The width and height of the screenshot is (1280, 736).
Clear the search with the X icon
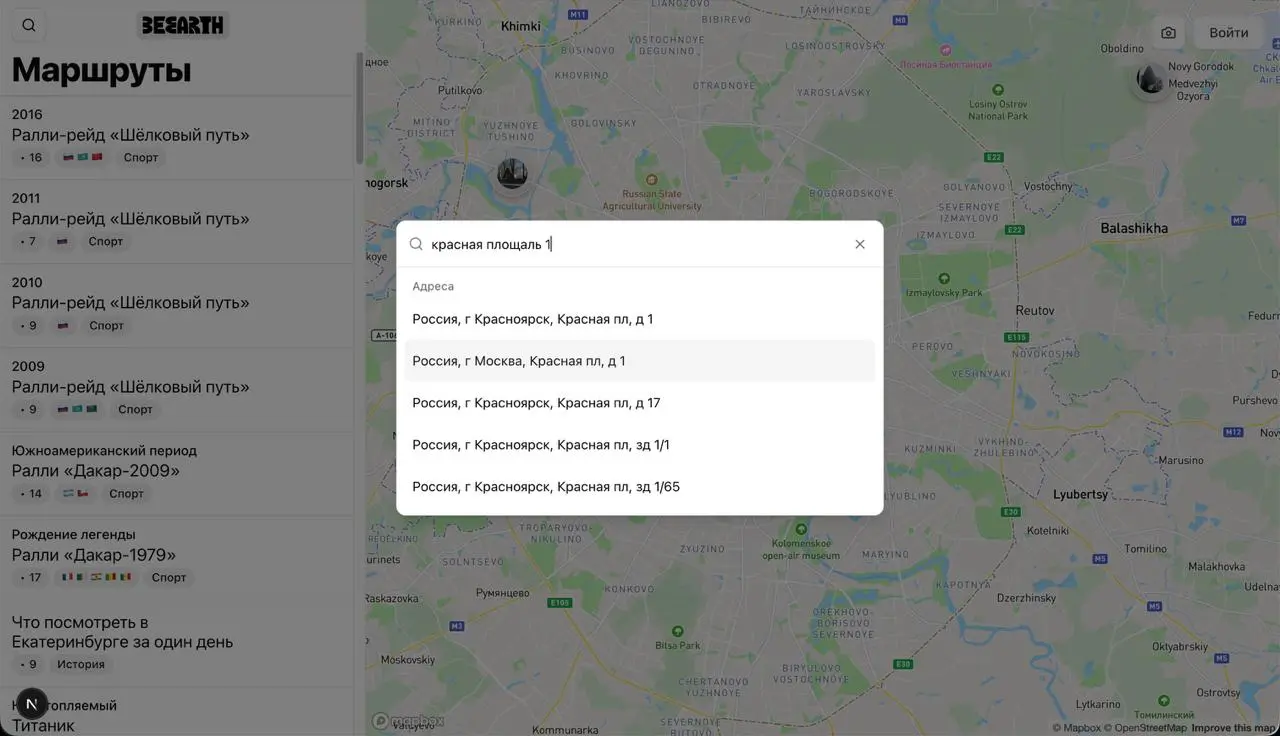860,244
